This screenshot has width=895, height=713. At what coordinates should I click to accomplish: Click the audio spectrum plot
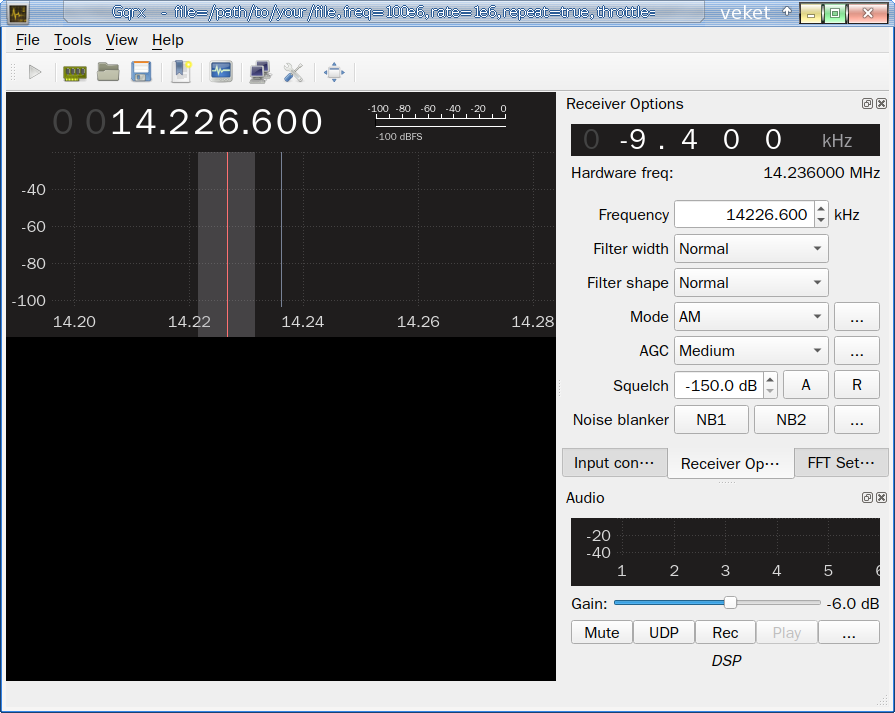tap(725, 551)
